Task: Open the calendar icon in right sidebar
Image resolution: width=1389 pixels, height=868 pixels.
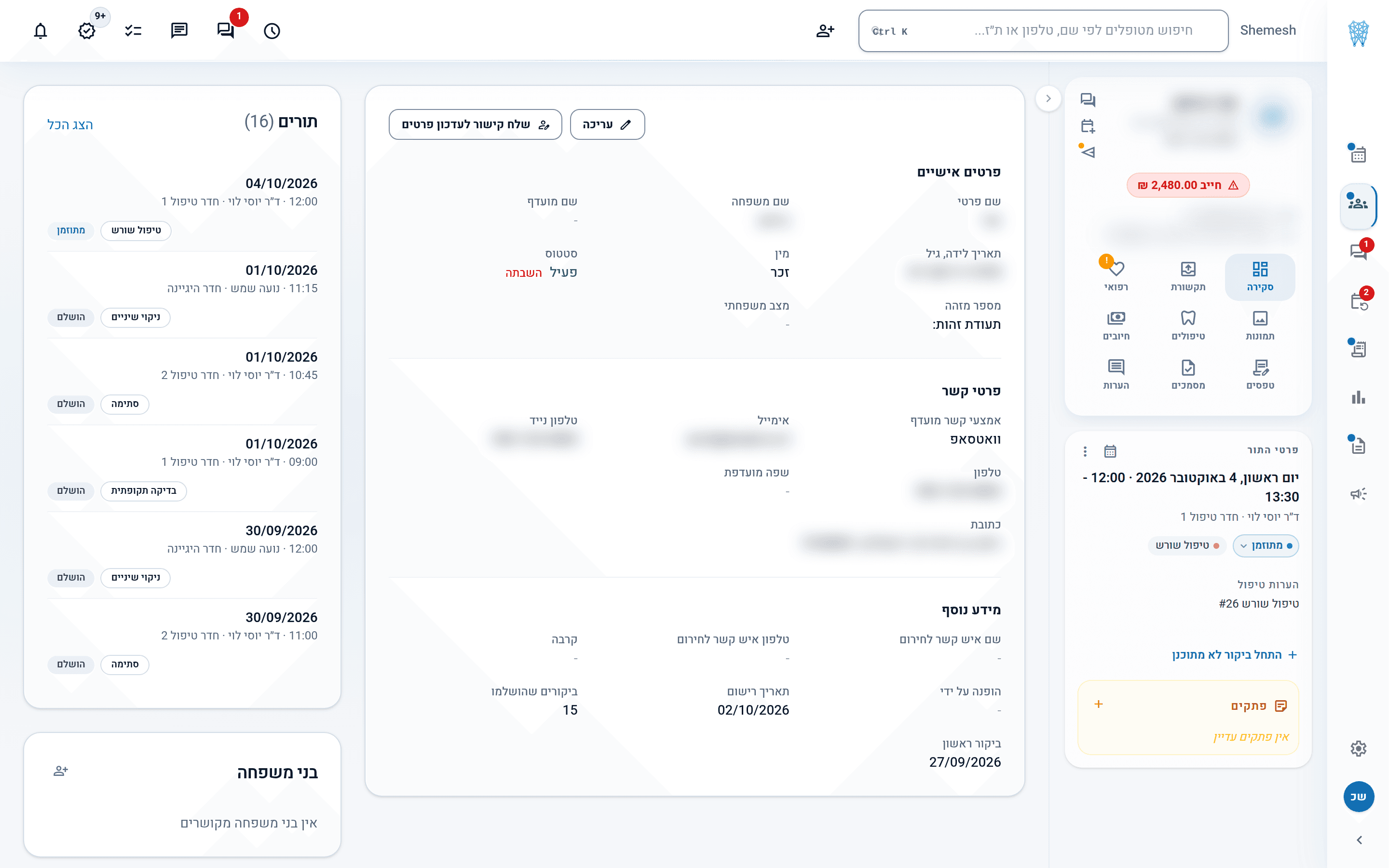Action: pos(1358,154)
